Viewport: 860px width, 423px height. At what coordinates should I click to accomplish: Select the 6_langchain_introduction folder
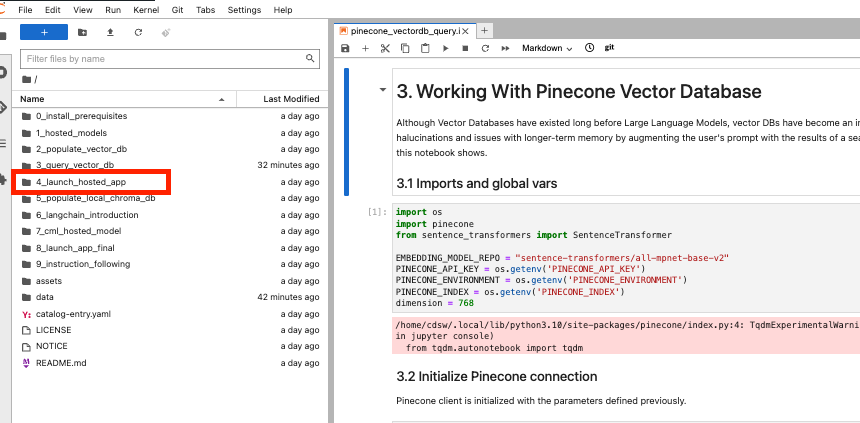(x=170, y=215)
